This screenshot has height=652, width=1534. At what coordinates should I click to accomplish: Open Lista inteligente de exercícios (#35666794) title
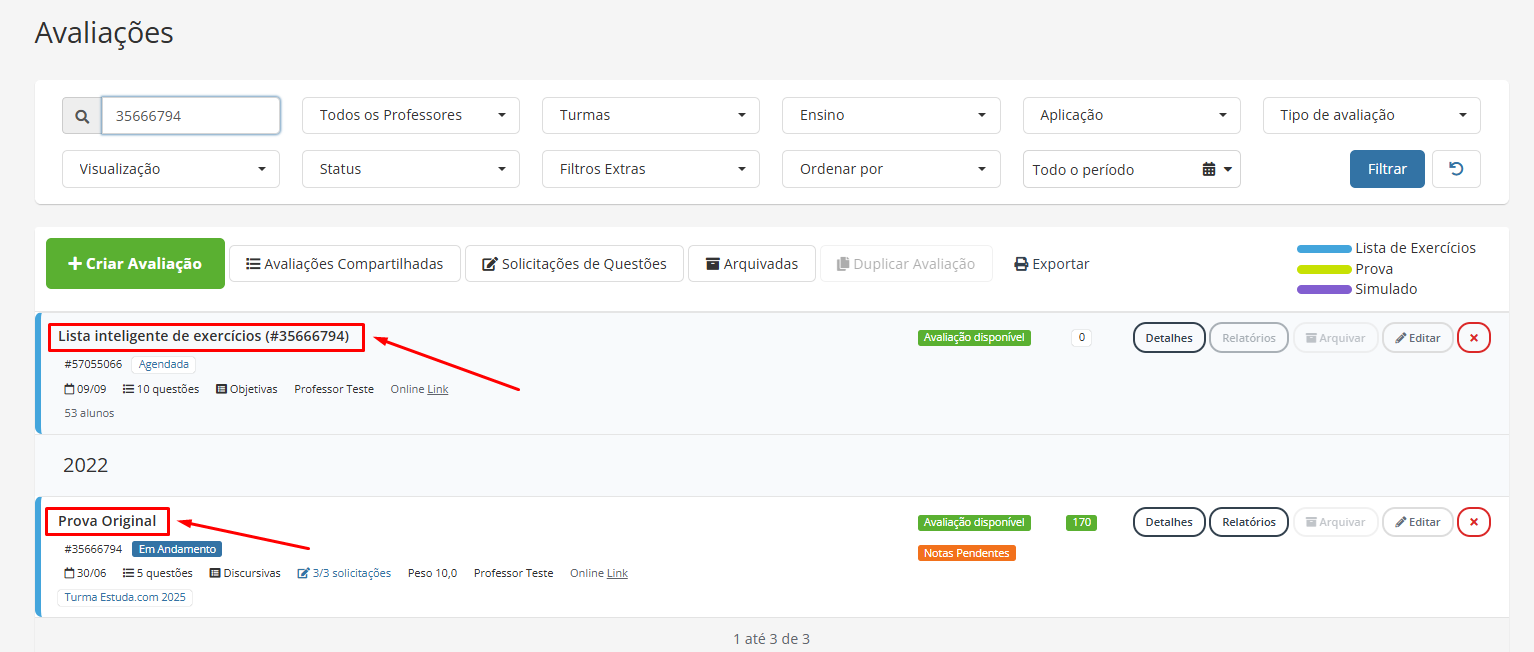[204, 336]
